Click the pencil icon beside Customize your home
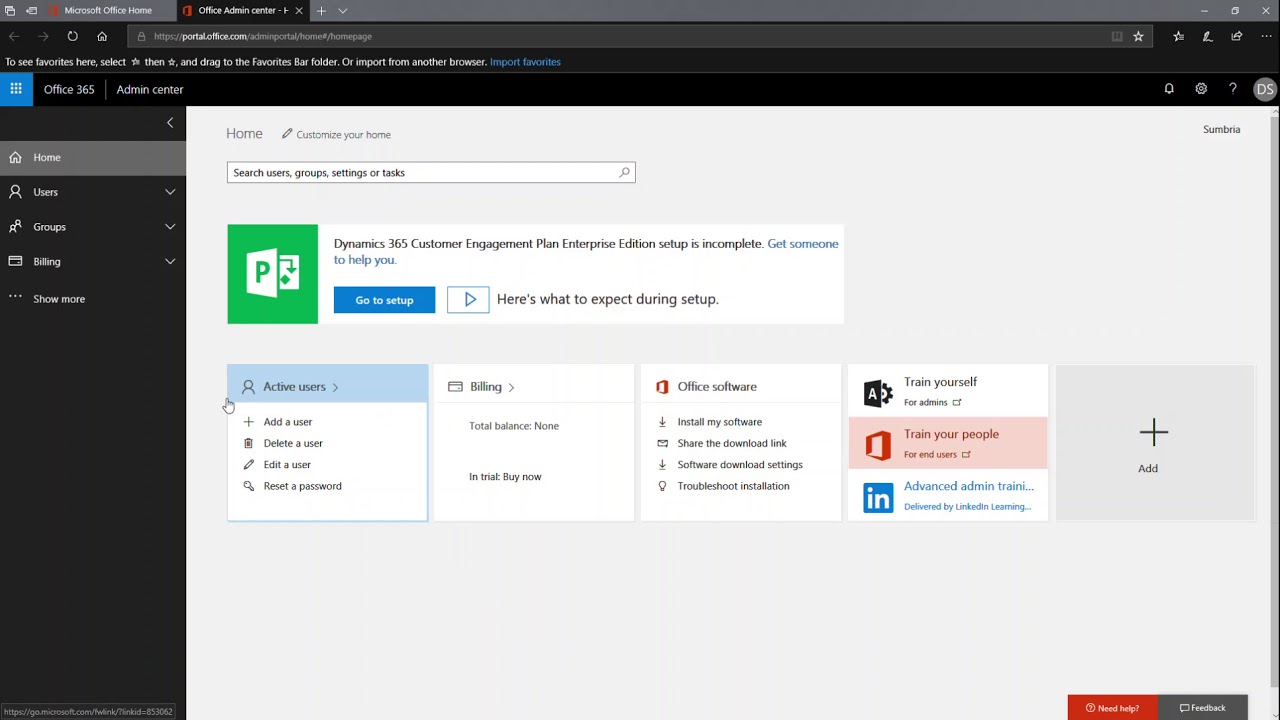Image resolution: width=1280 pixels, height=720 pixels. click(287, 133)
